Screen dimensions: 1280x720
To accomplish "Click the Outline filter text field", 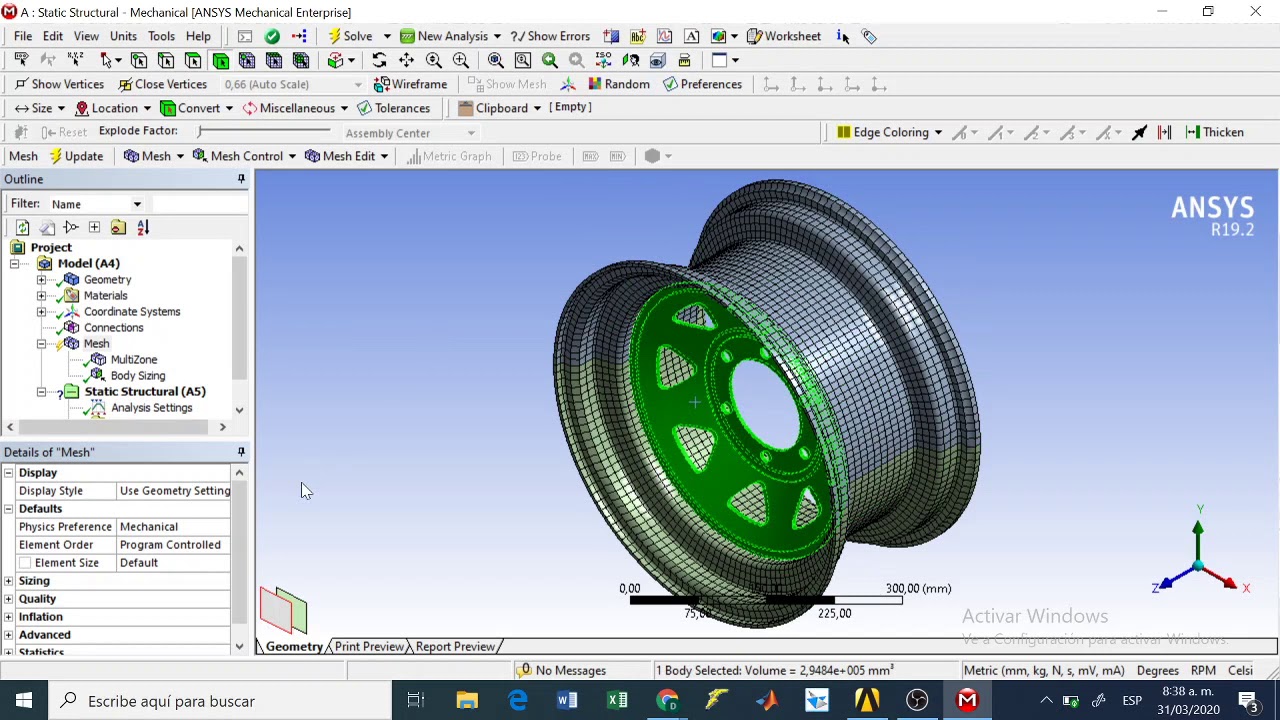I will pyautogui.click(x=201, y=204).
